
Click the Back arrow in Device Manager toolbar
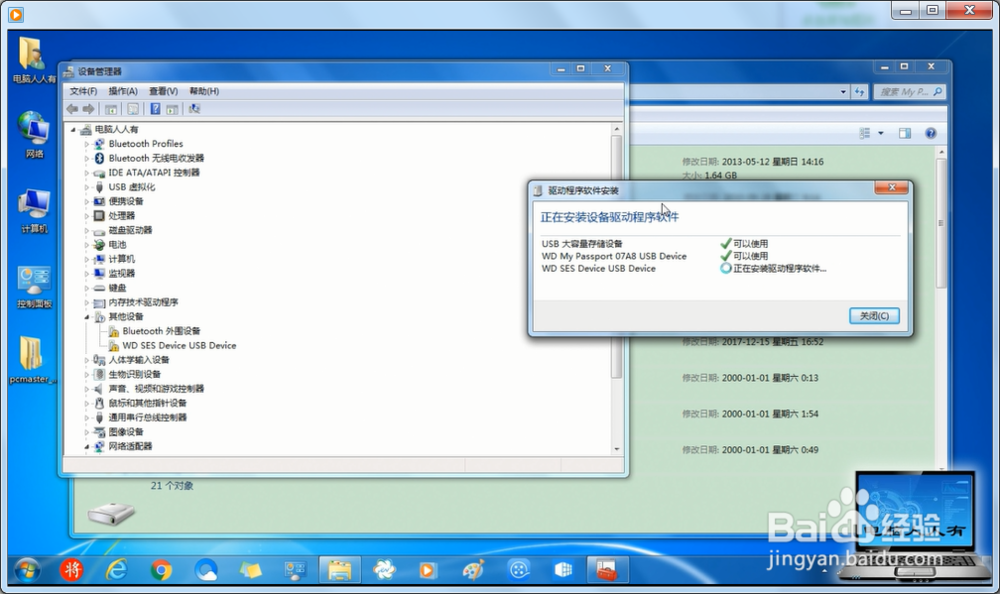click(73, 109)
